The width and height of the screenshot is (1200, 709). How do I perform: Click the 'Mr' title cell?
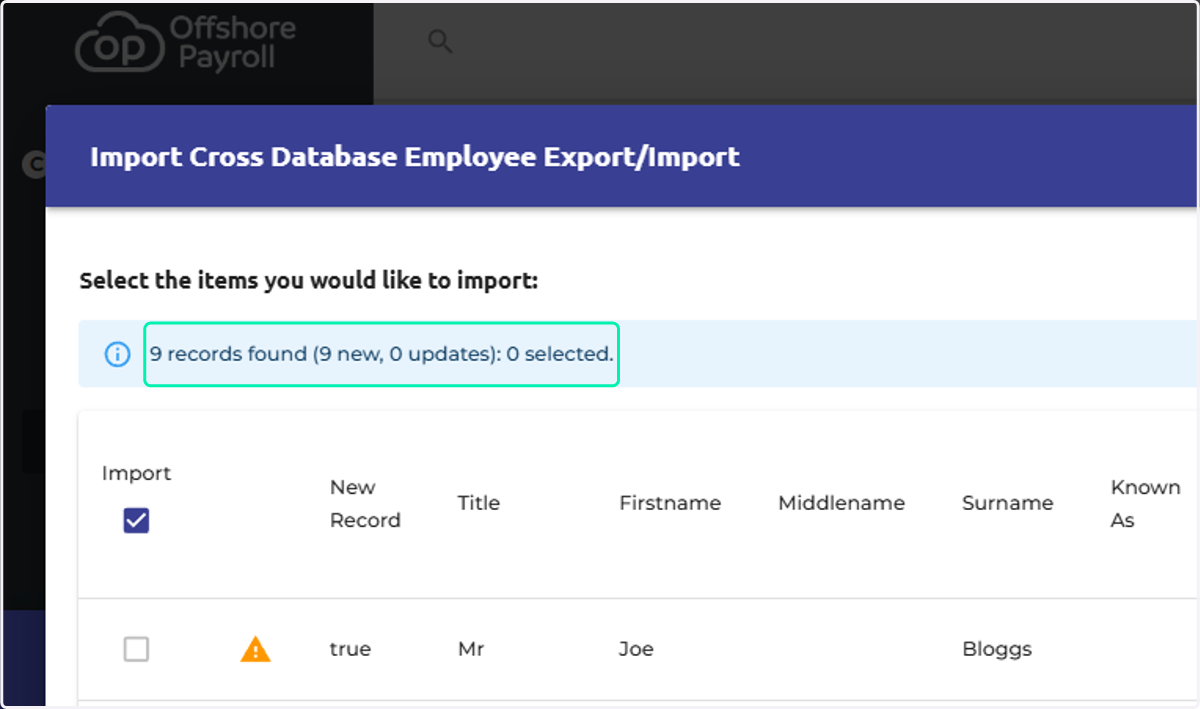[x=471, y=649]
